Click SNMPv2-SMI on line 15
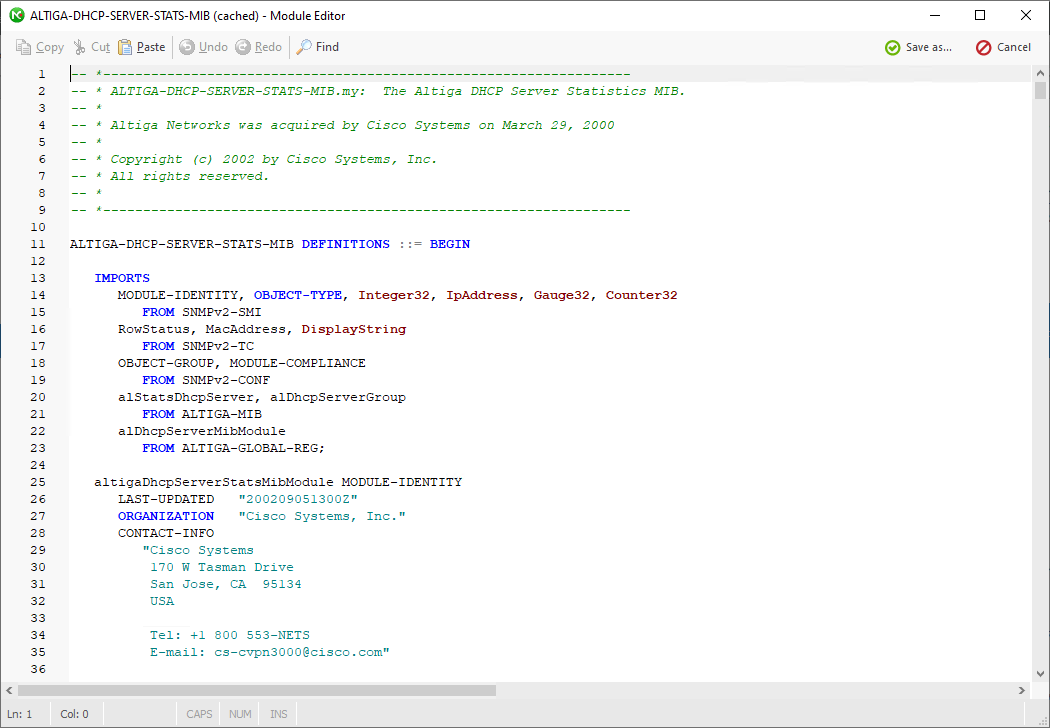The height and width of the screenshot is (728, 1050). (x=222, y=312)
